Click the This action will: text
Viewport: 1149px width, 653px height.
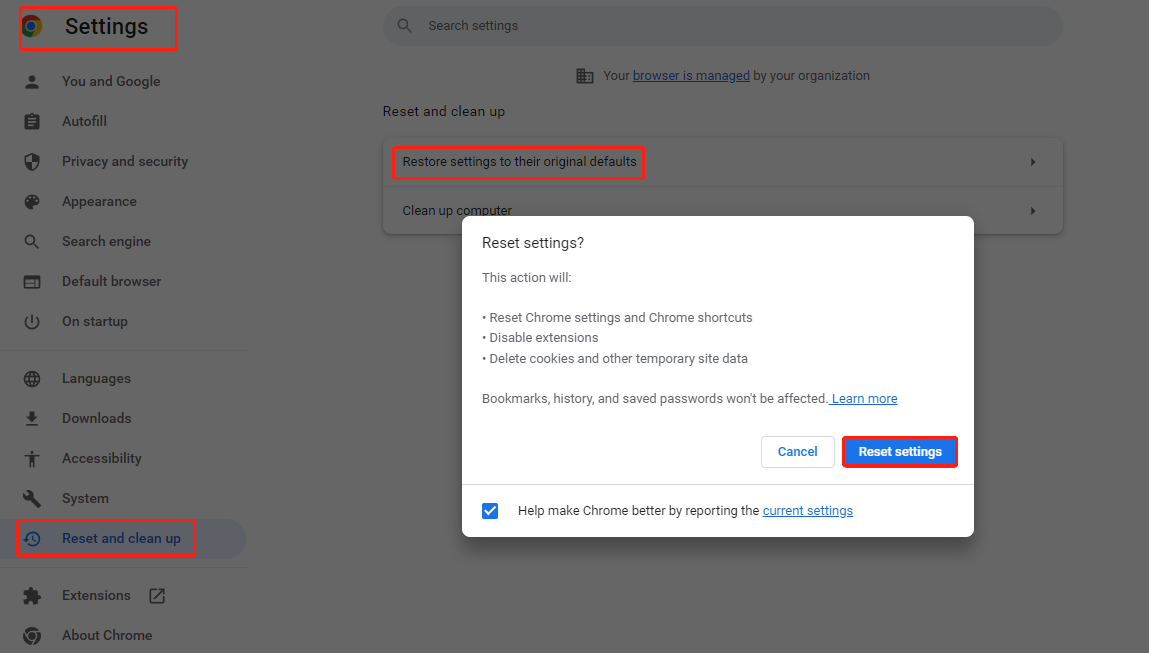click(x=526, y=278)
